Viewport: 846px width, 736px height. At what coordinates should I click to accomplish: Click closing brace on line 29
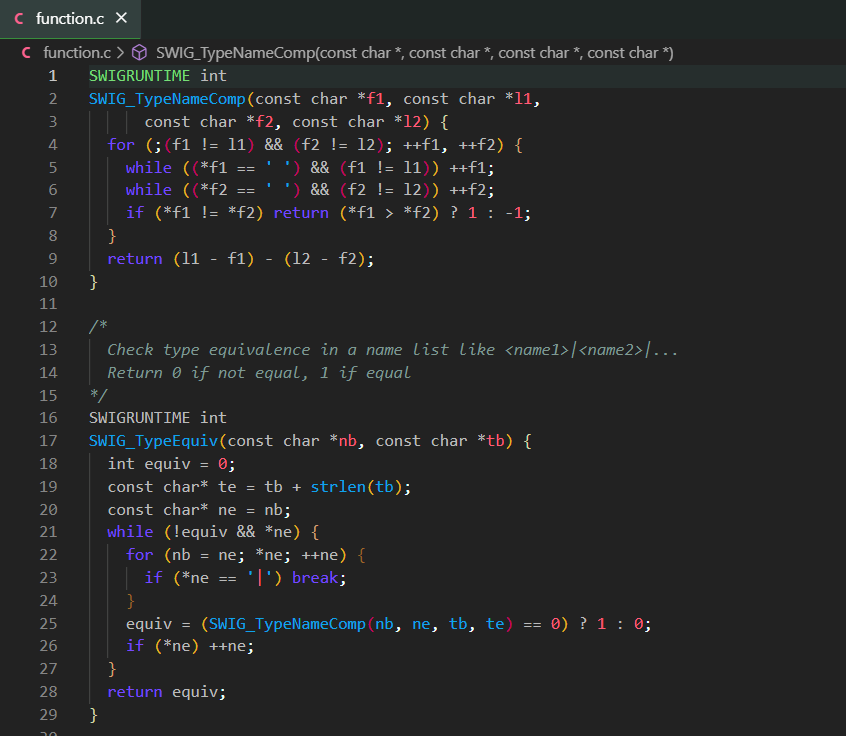pyautogui.click(x=93, y=714)
